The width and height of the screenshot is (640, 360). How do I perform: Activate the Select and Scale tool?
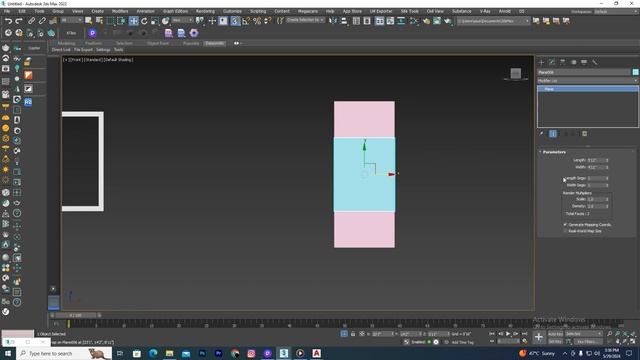[155, 21]
